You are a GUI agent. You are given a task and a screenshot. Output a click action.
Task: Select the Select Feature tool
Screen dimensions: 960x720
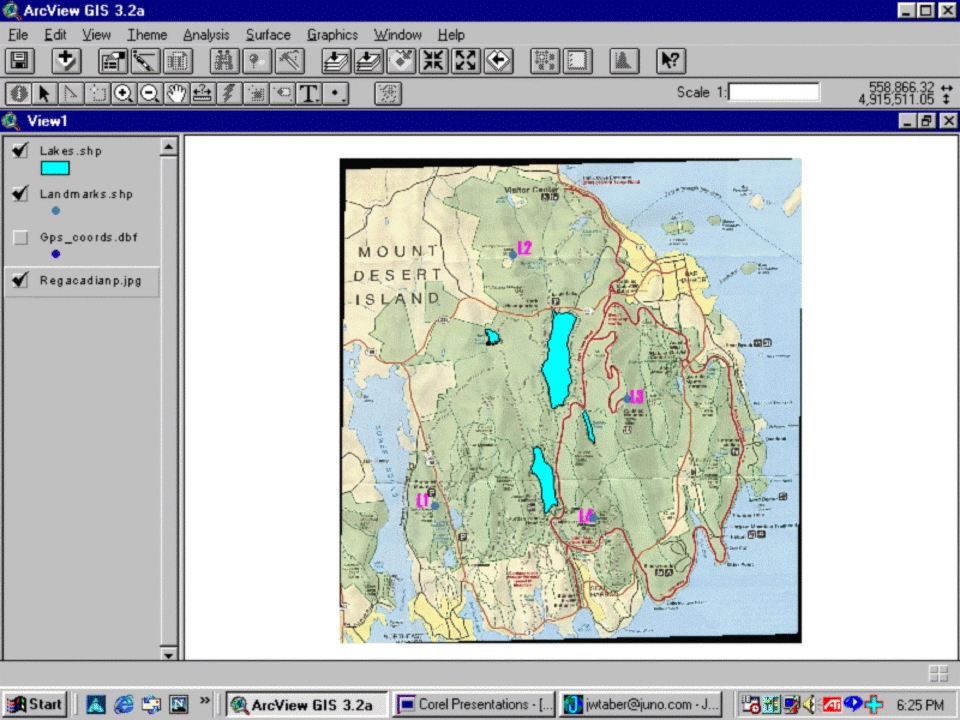[97, 93]
